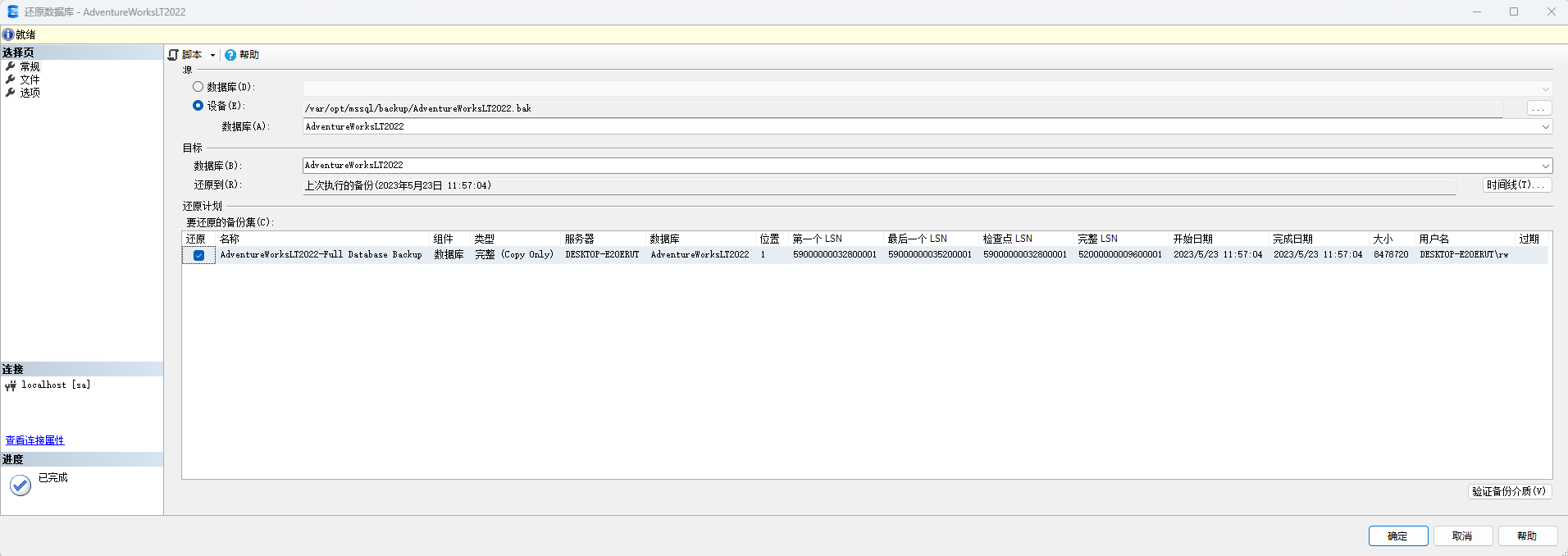1568x556 pixels.
Task: Click the blue 帮助 question mark icon
Action: pos(230,55)
